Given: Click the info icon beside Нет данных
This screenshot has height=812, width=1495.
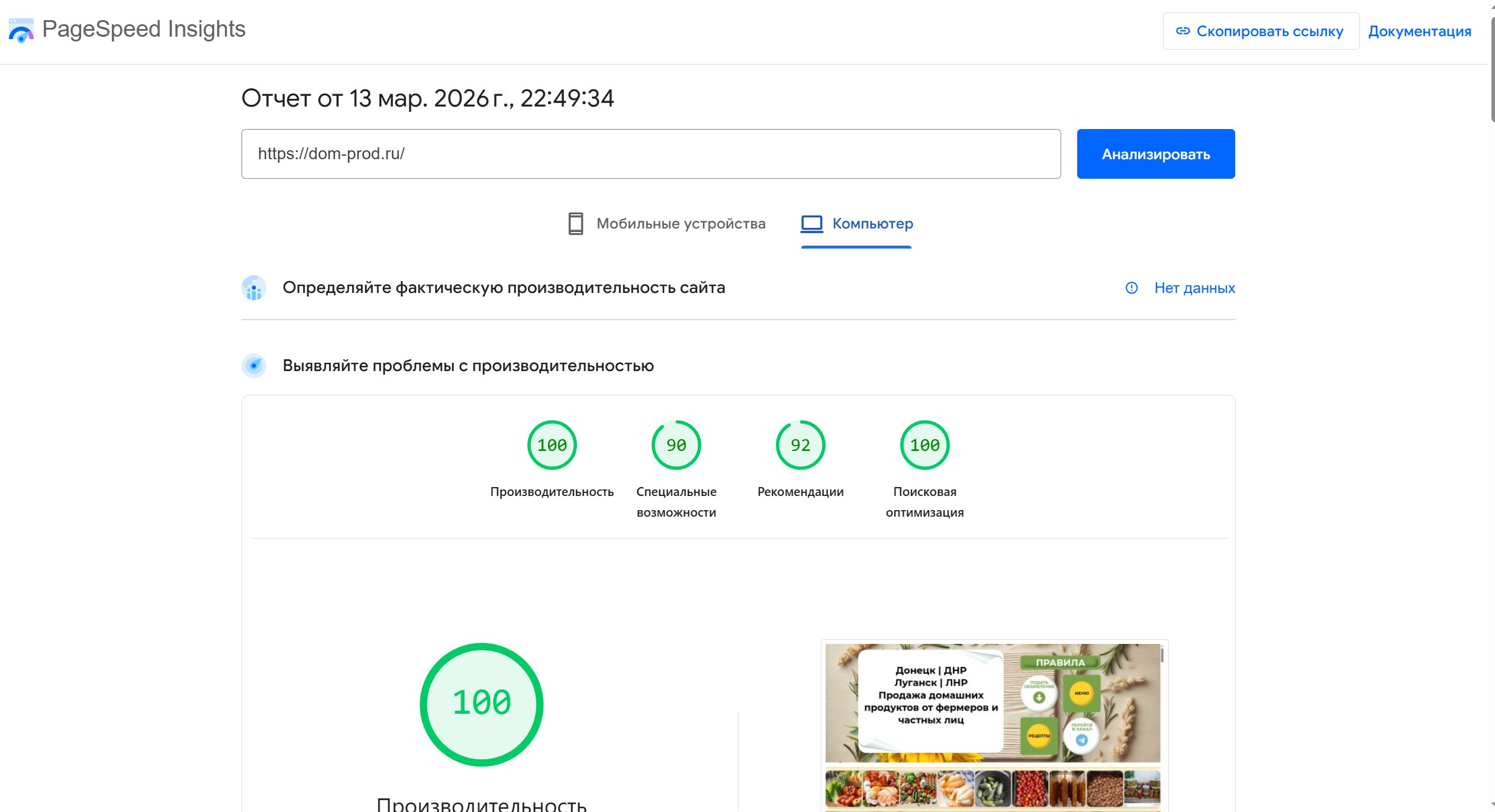Looking at the screenshot, I should pos(1132,288).
